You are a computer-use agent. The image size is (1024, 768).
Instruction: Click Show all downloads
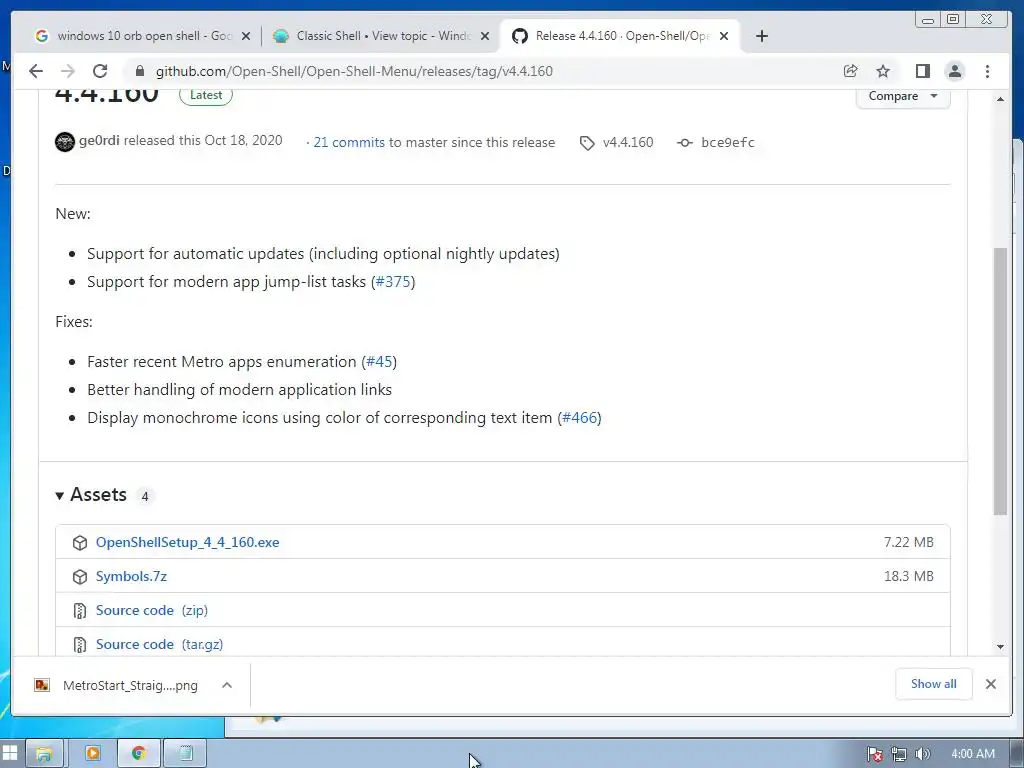(x=934, y=684)
